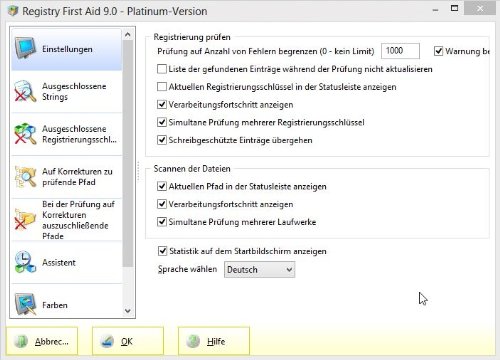500x360 pixels.
Task: Open the Hilfe button
Action: 214,341
